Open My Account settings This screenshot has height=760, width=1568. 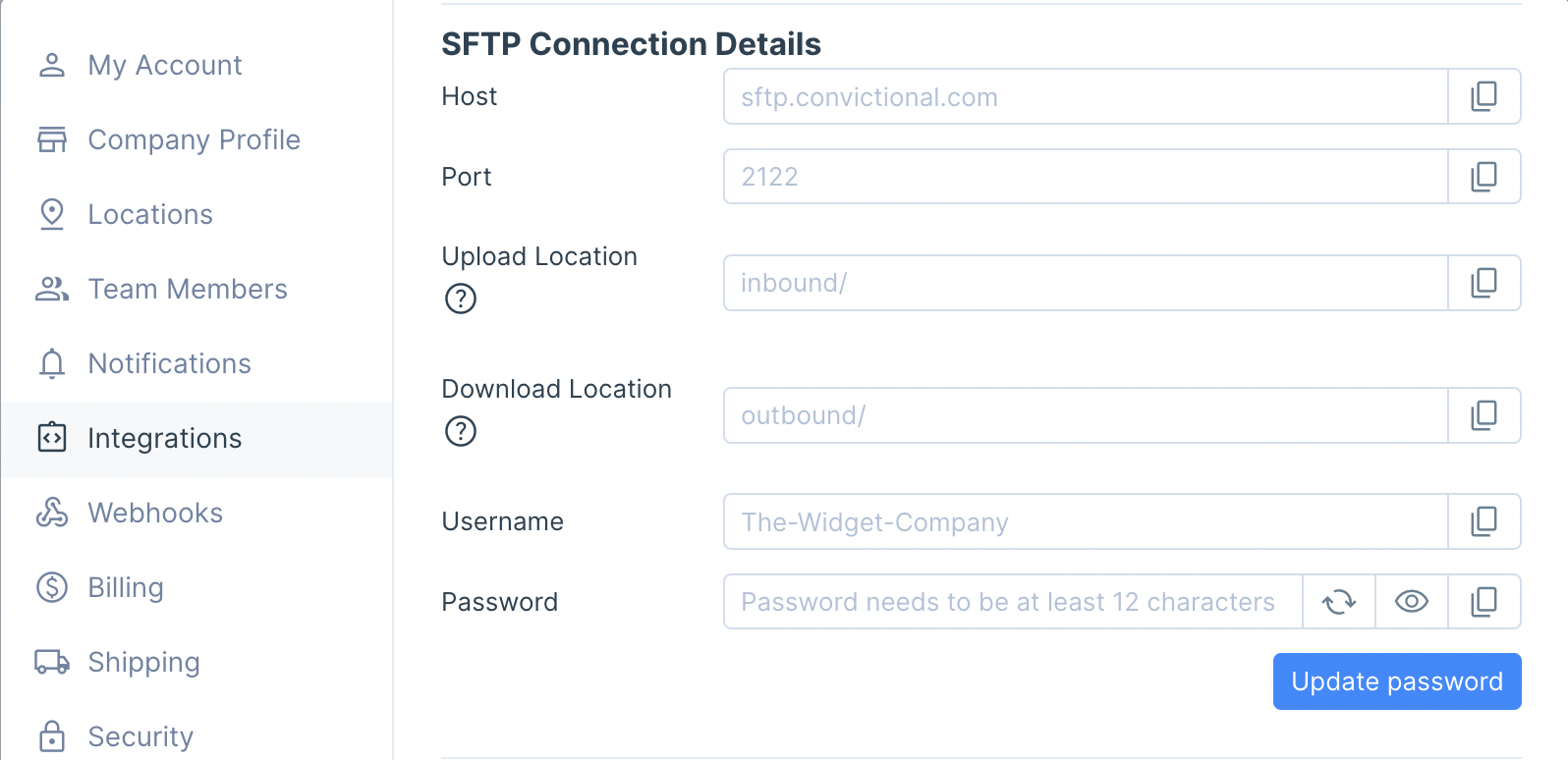164,65
